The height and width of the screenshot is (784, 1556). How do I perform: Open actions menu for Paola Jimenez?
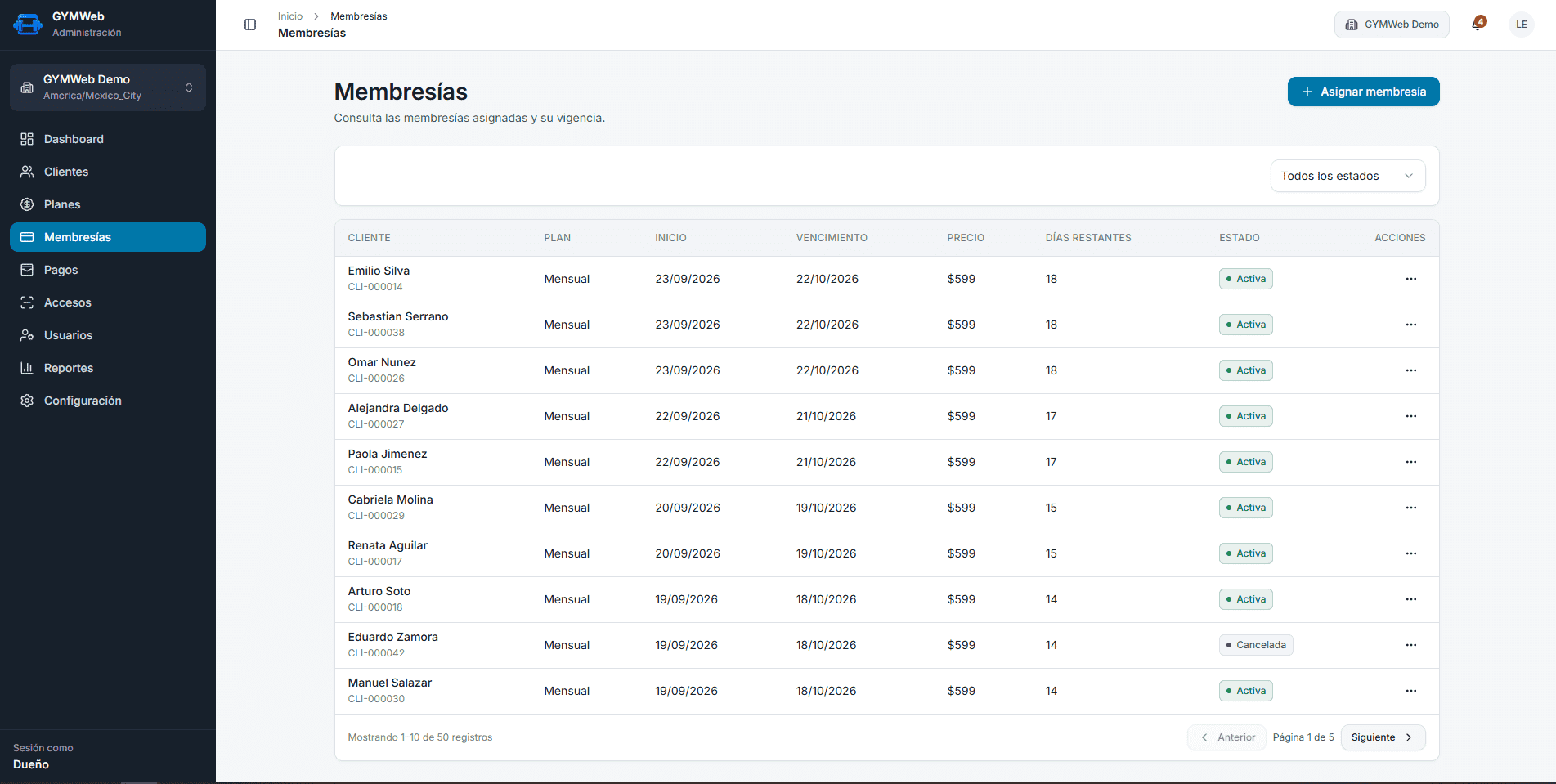tap(1410, 462)
